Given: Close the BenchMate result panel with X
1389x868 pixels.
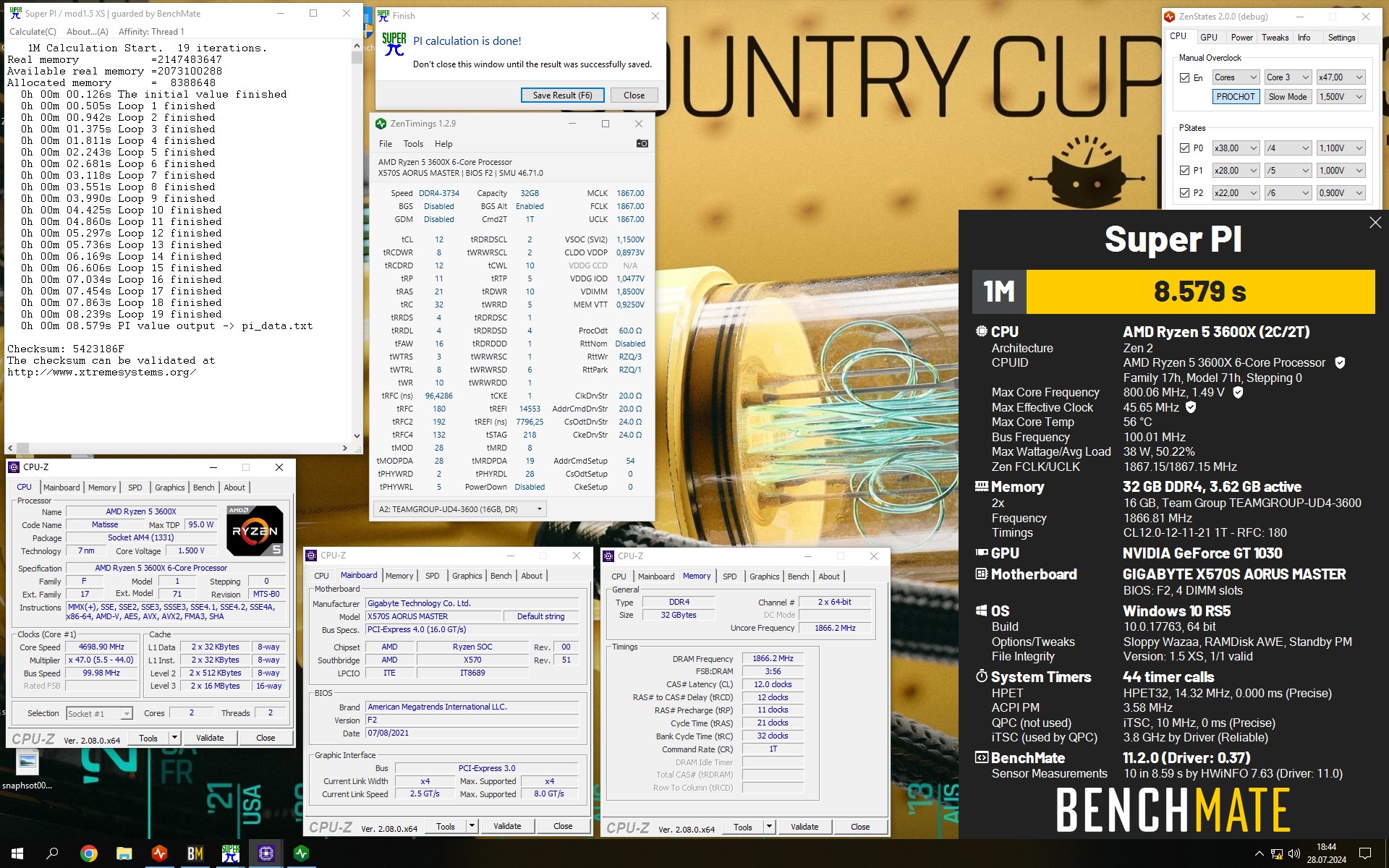Looking at the screenshot, I should 1375,223.
